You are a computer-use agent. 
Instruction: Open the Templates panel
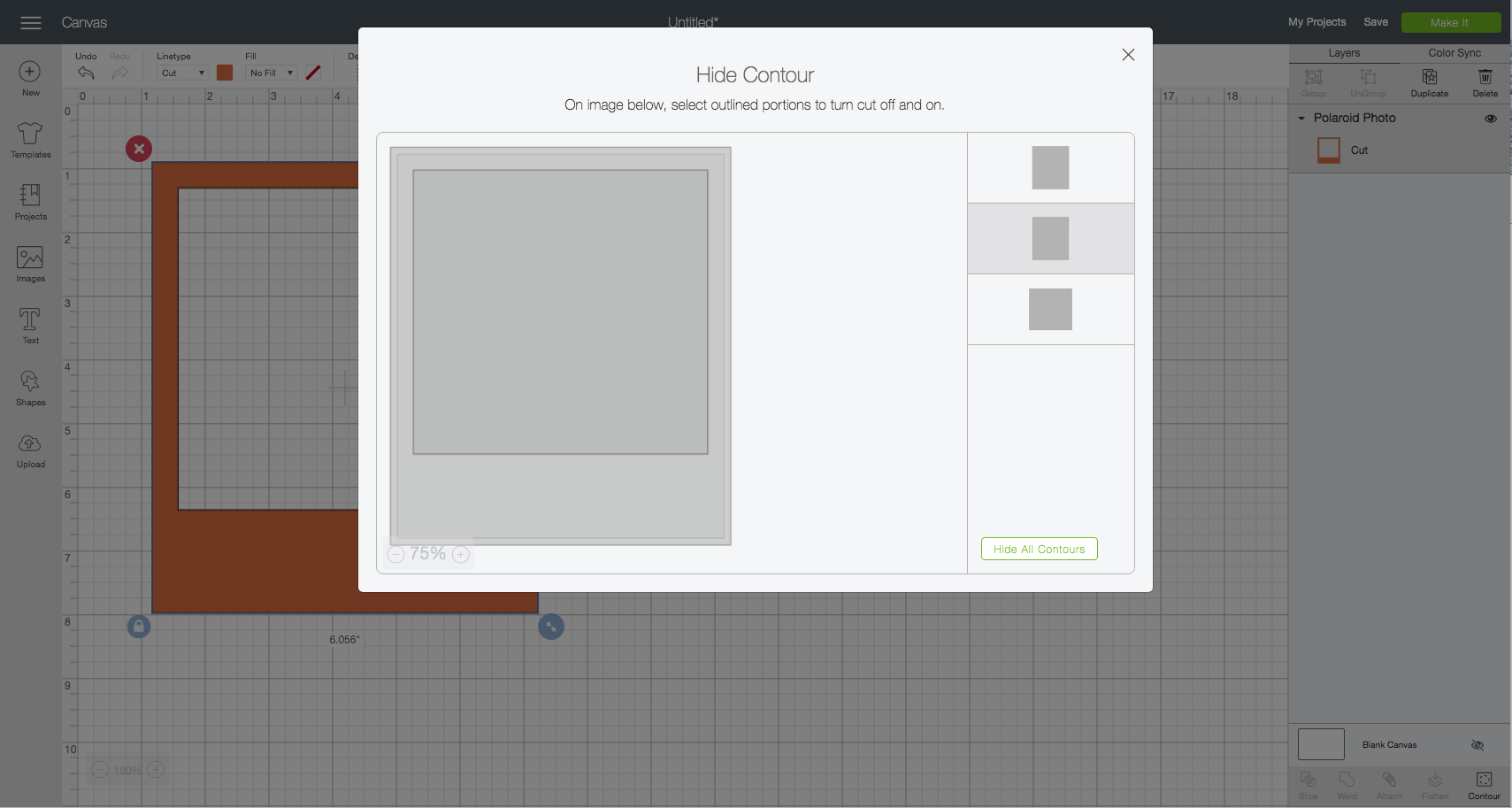coord(30,140)
